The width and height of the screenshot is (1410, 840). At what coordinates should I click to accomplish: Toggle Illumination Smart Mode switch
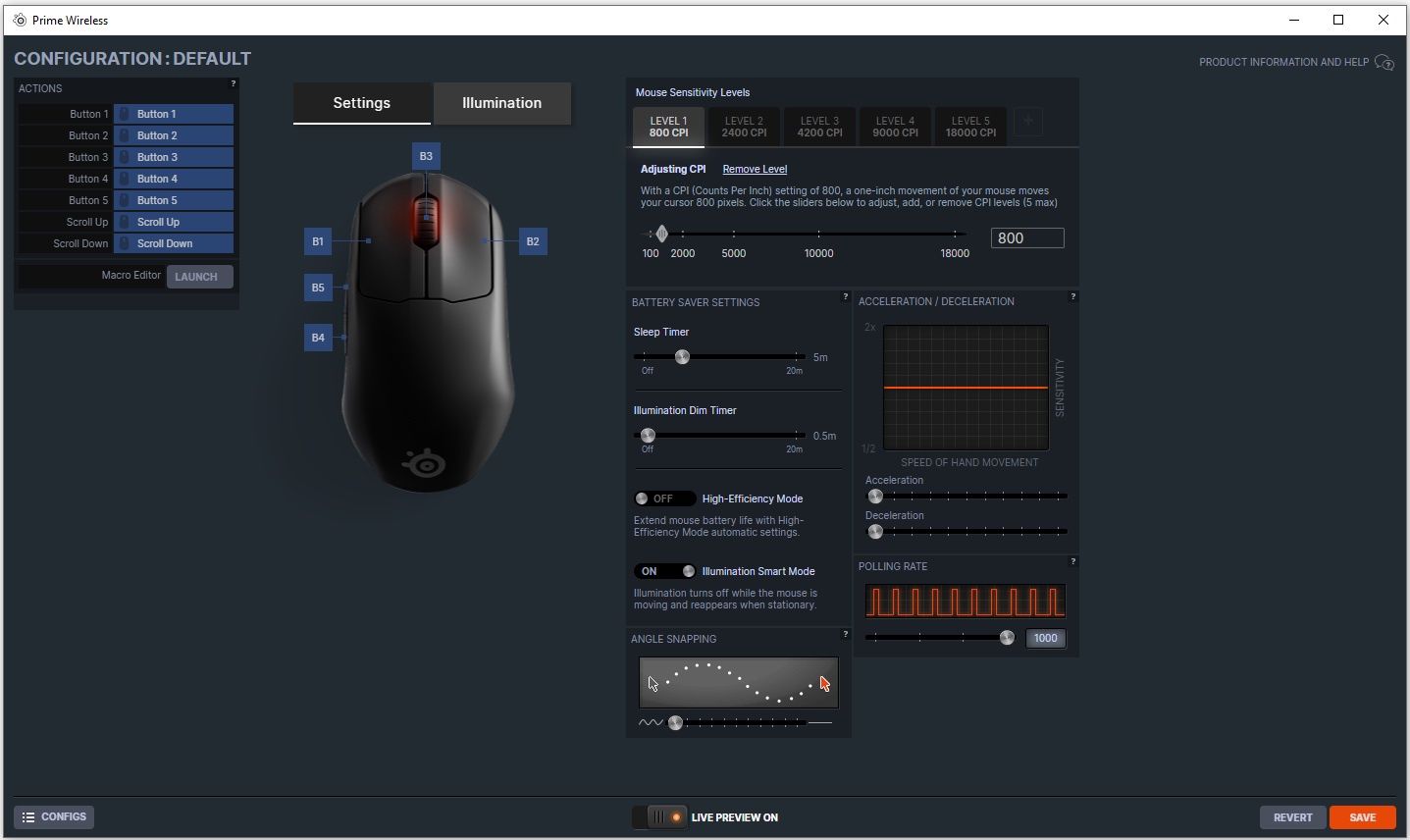click(664, 571)
